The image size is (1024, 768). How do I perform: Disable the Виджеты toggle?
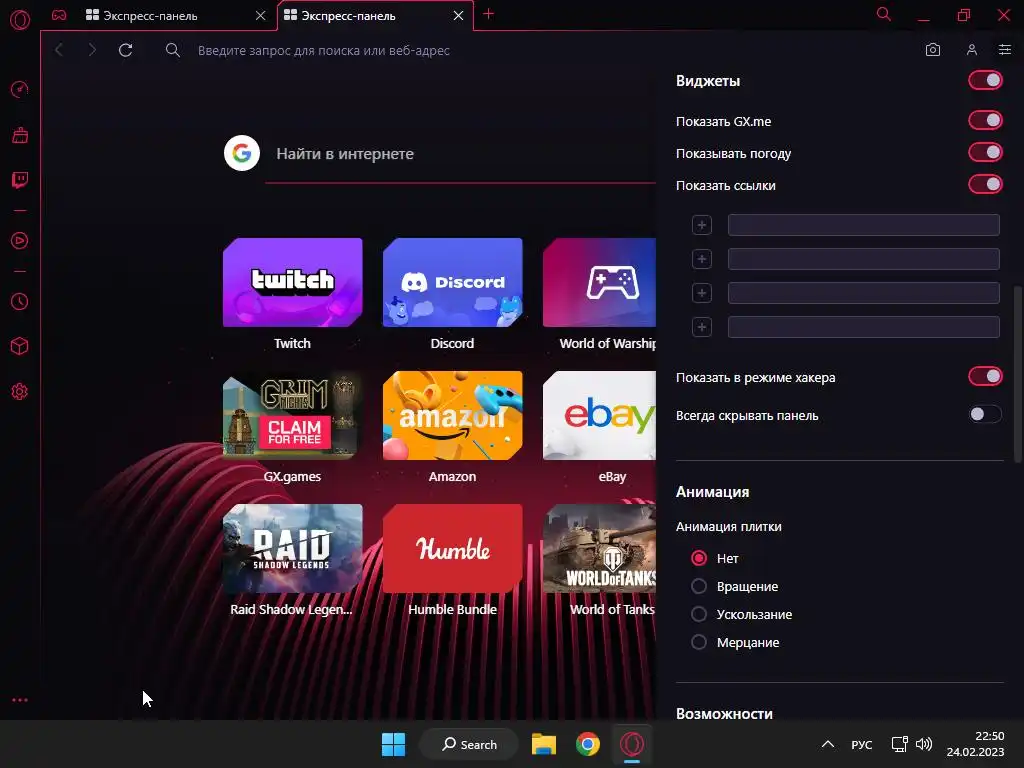[x=985, y=80]
